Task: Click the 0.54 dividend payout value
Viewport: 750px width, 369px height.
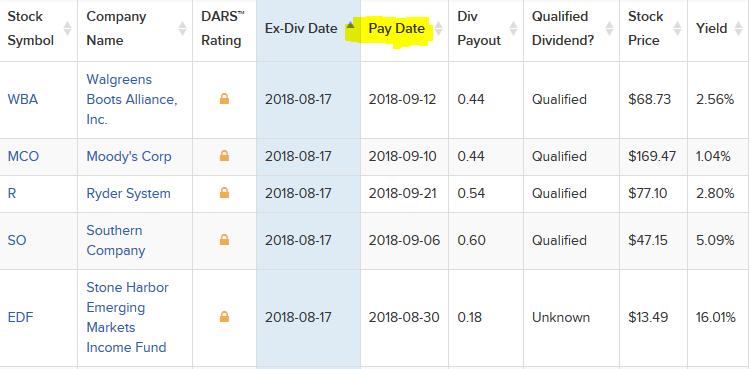Action: (x=471, y=193)
